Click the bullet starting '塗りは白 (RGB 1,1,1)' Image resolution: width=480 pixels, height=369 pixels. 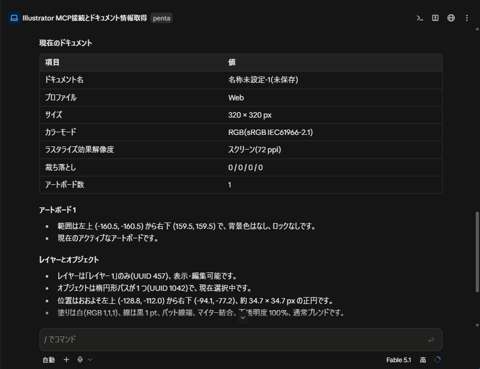tap(201, 313)
